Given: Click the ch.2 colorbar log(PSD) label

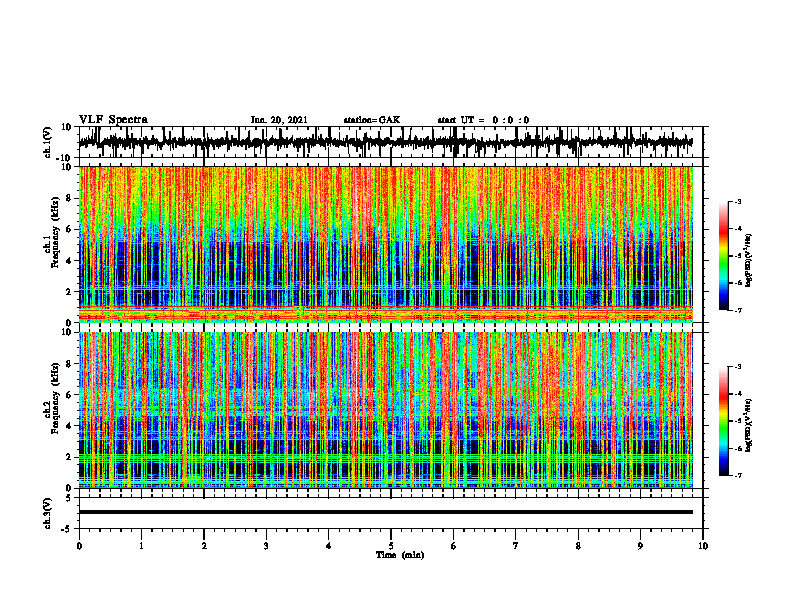Looking at the screenshot, I should [749, 426].
